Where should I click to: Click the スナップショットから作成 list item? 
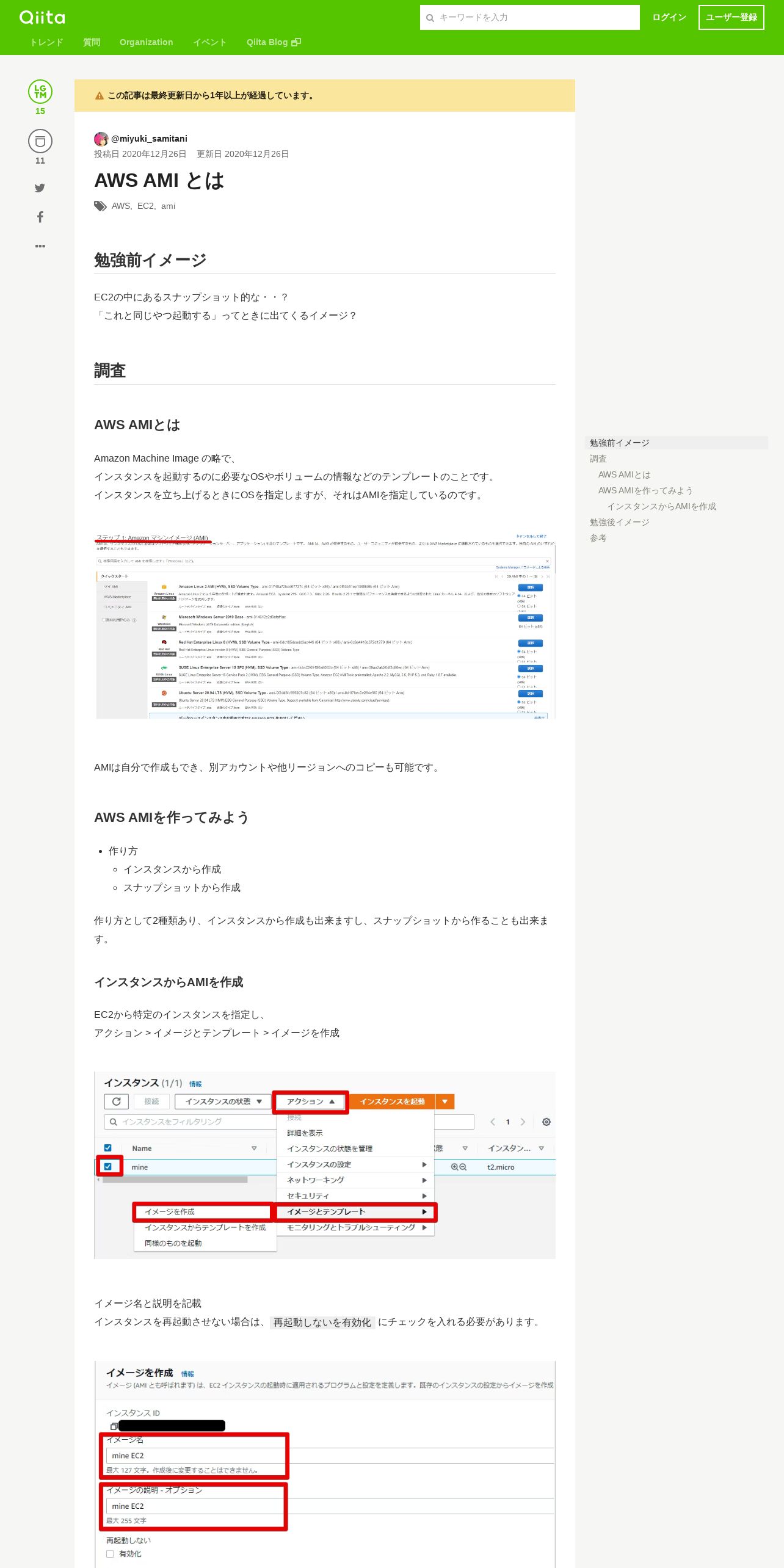[x=182, y=887]
